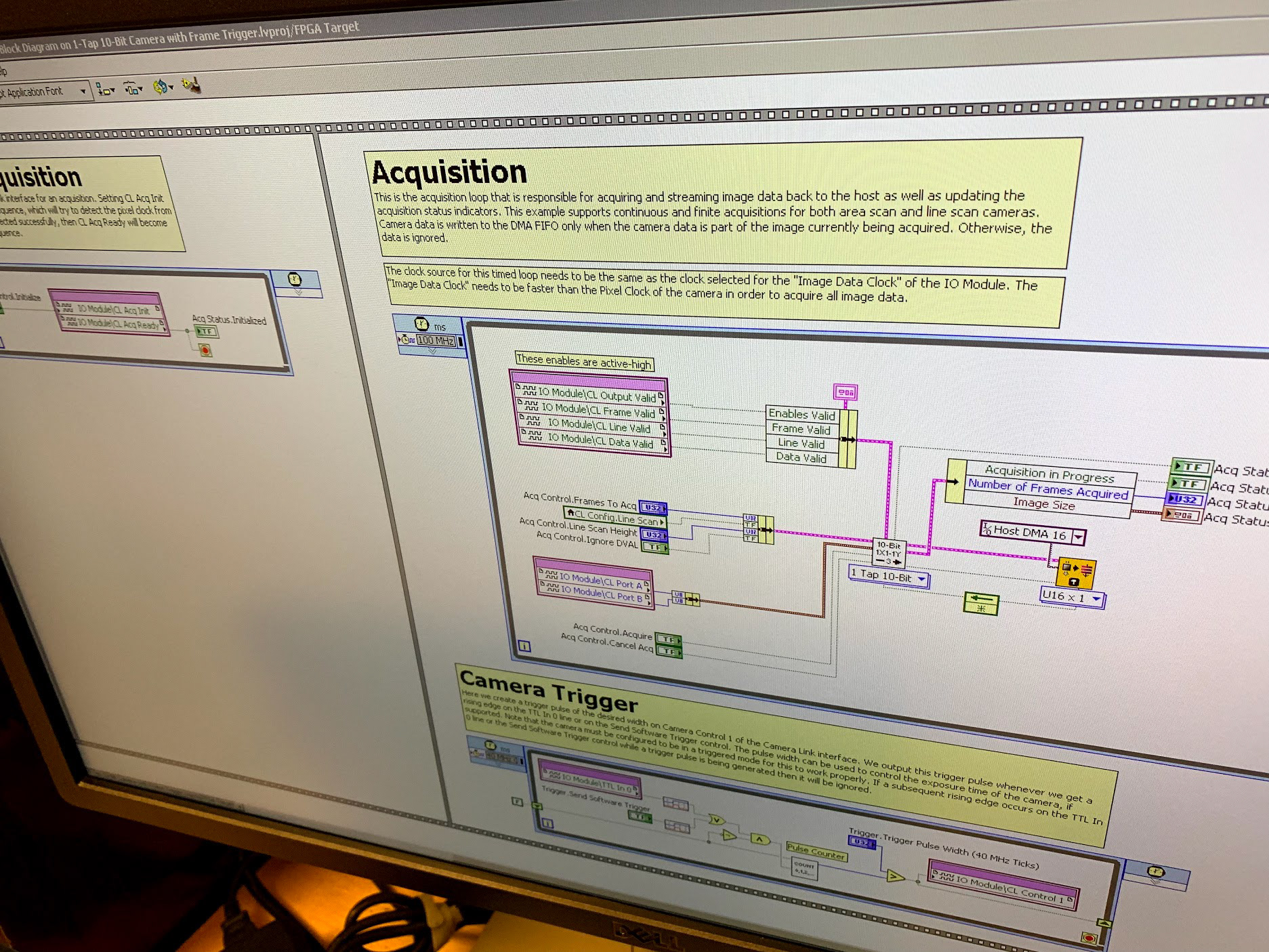
Task: Click the COUNT subVI under Pulse Counter
Action: pyautogui.click(x=804, y=869)
